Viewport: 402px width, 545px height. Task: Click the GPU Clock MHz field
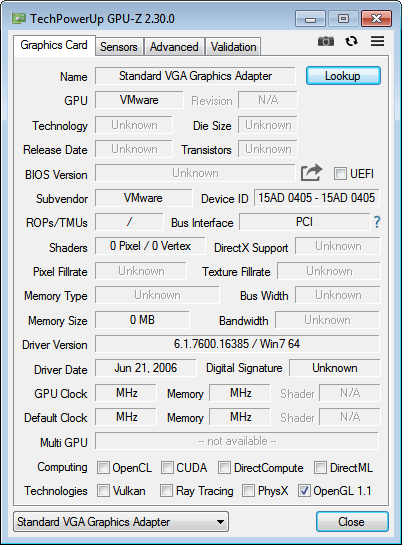coord(126,393)
